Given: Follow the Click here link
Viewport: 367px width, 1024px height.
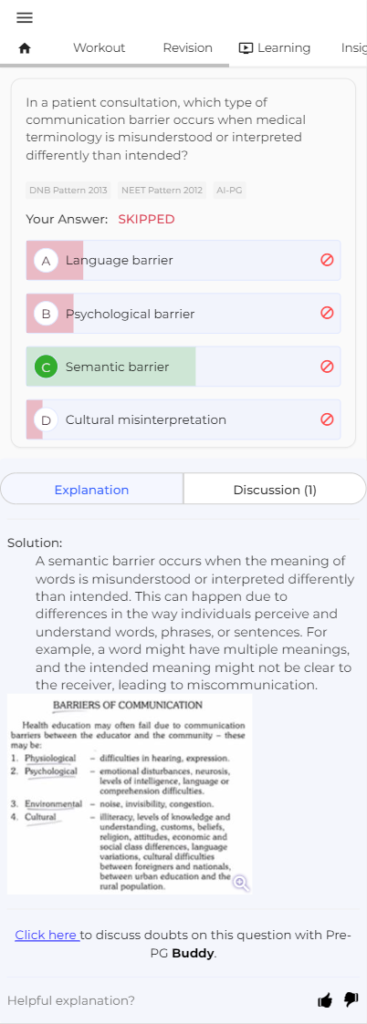Looking at the screenshot, I should [47, 935].
